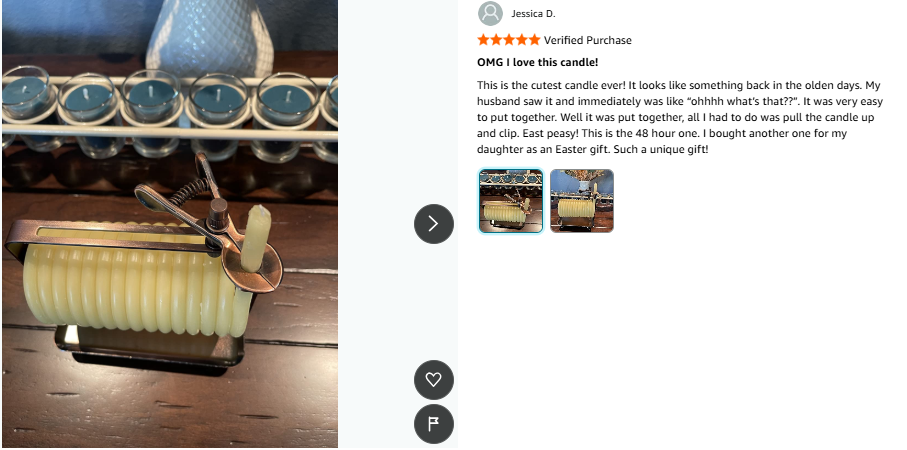Click the third orange rating star
Viewport: 907px width, 450px height.
pyautogui.click(x=509, y=40)
